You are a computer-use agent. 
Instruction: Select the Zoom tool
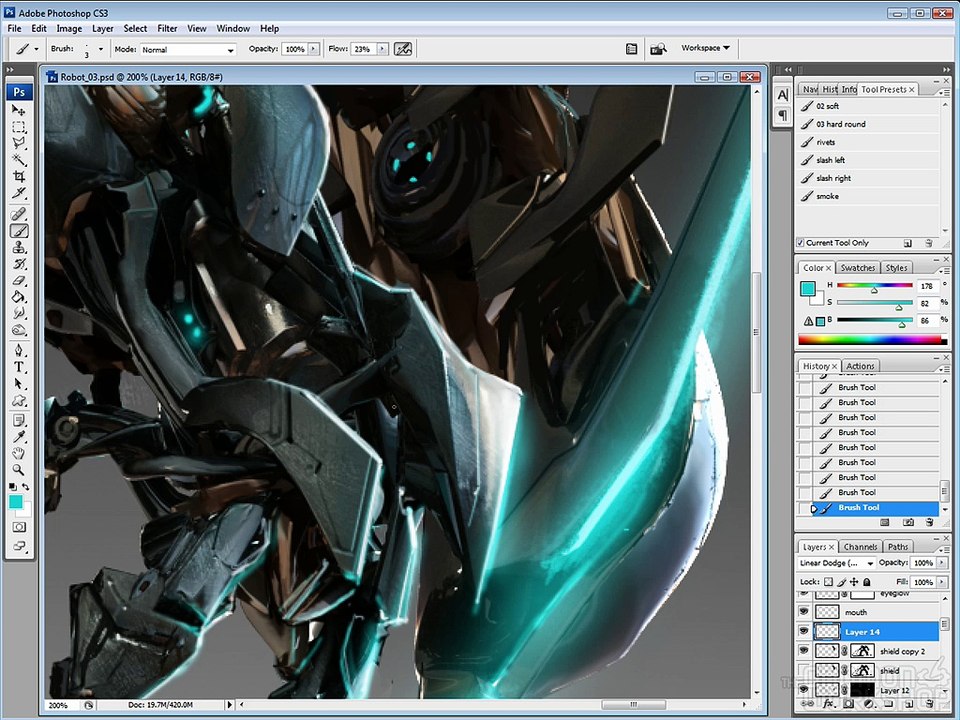19,470
